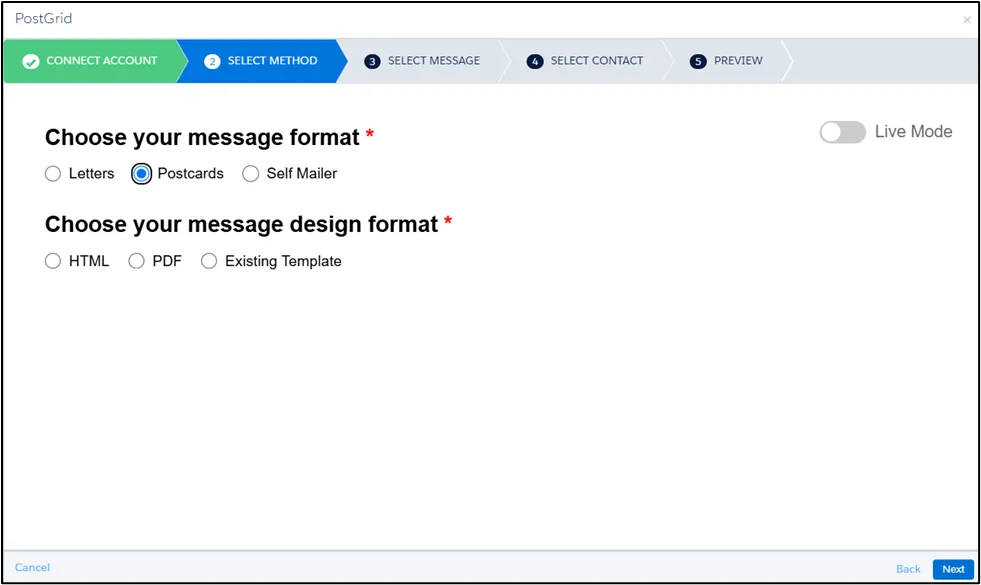Screen dimensions: 981x585
Task: Choose the PDF design format option
Action: (x=137, y=262)
